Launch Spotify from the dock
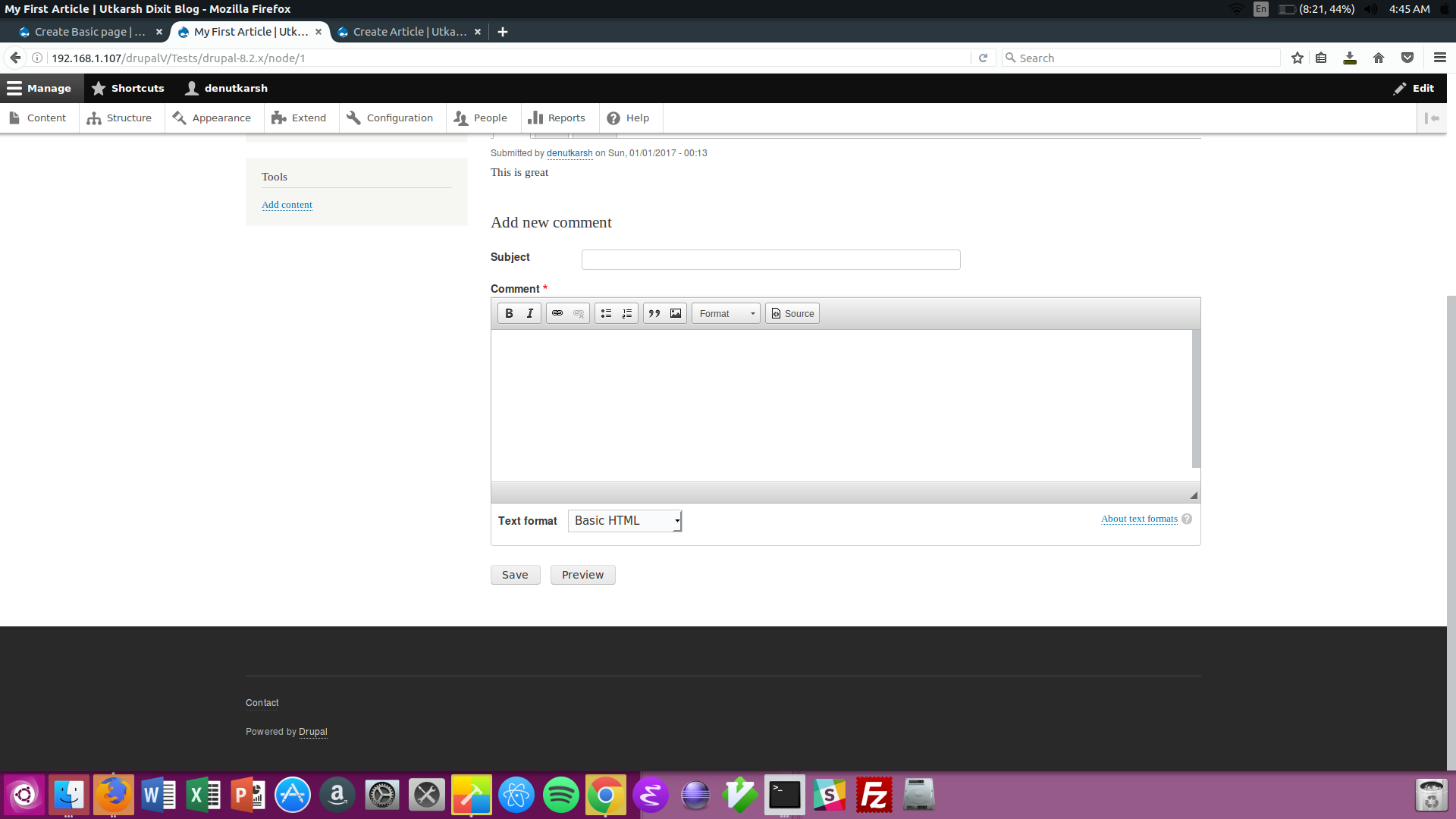This screenshot has height=819, width=1456. point(561,795)
